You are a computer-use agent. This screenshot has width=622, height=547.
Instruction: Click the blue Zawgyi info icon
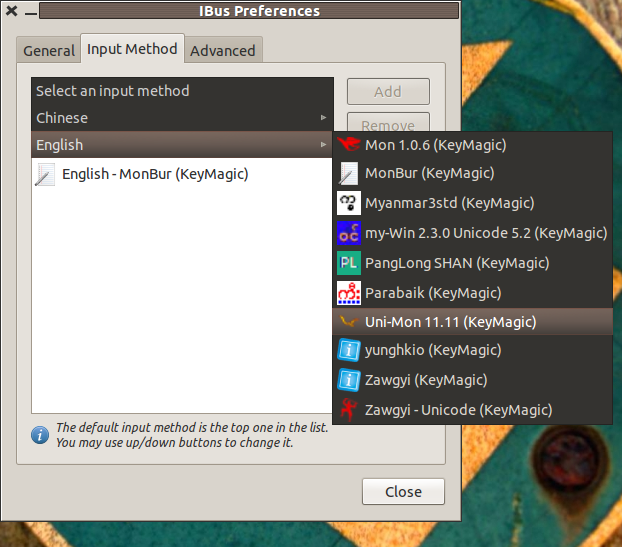click(348, 380)
